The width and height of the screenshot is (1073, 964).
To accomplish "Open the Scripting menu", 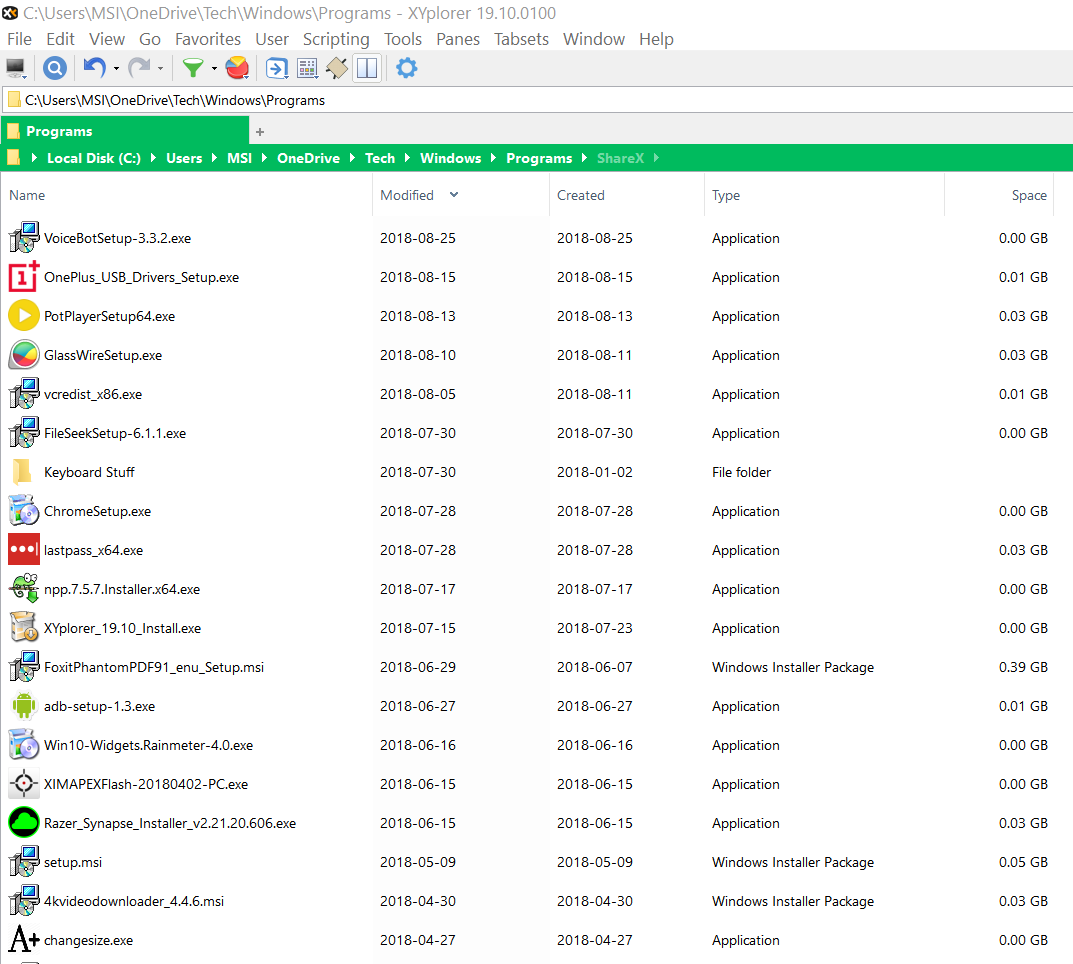I will click(336, 39).
